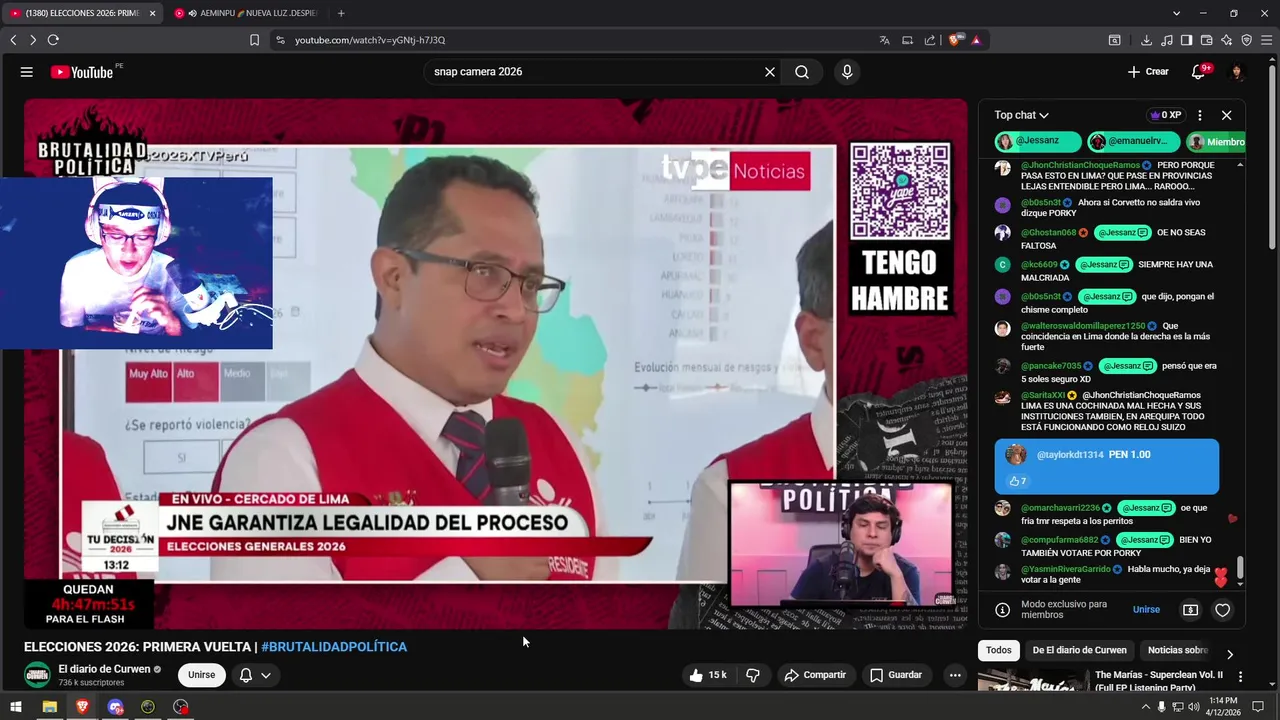This screenshot has width=1280, height=720.
Task: Open the YouTube guide hamburger menu
Action: pyautogui.click(x=27, y=72)
